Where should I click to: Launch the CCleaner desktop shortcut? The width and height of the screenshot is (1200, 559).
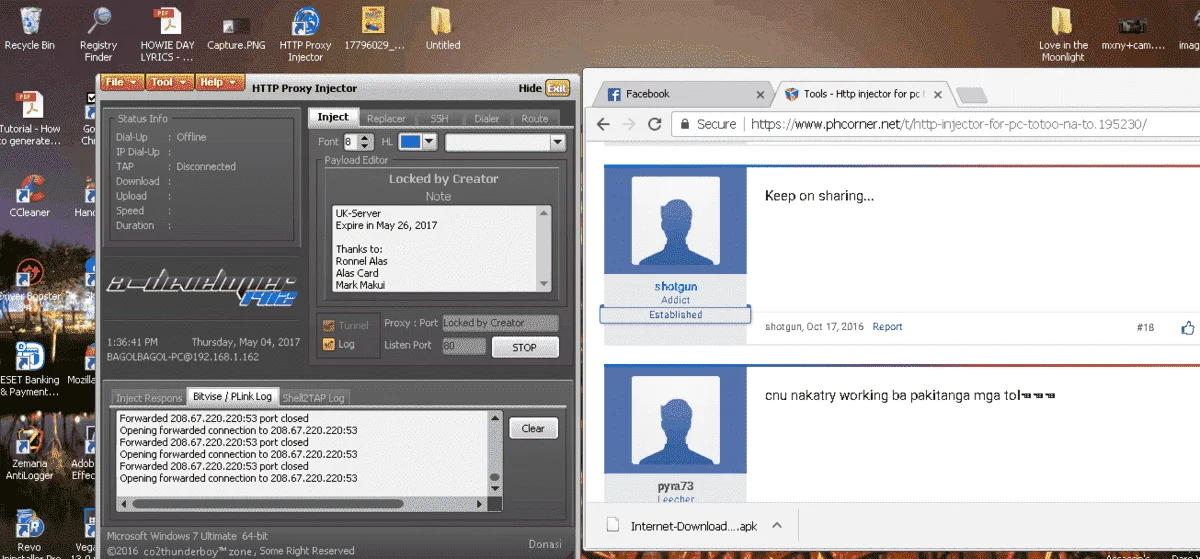pyautogui.click(x=30, y=196)
